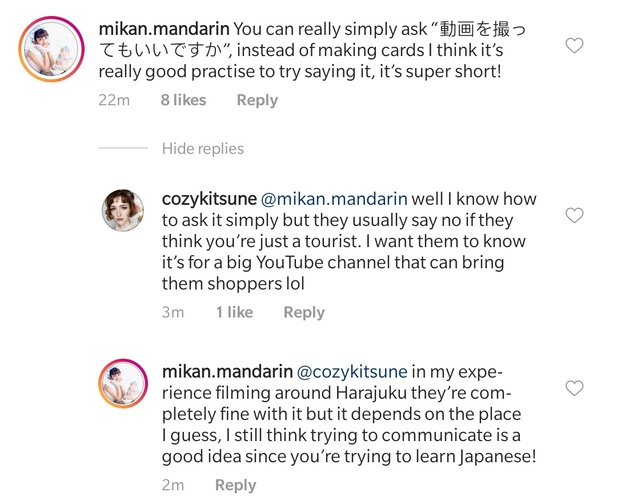
Task: Click the 22m timestamp on top comment
Action: click(x=114, y=100)
